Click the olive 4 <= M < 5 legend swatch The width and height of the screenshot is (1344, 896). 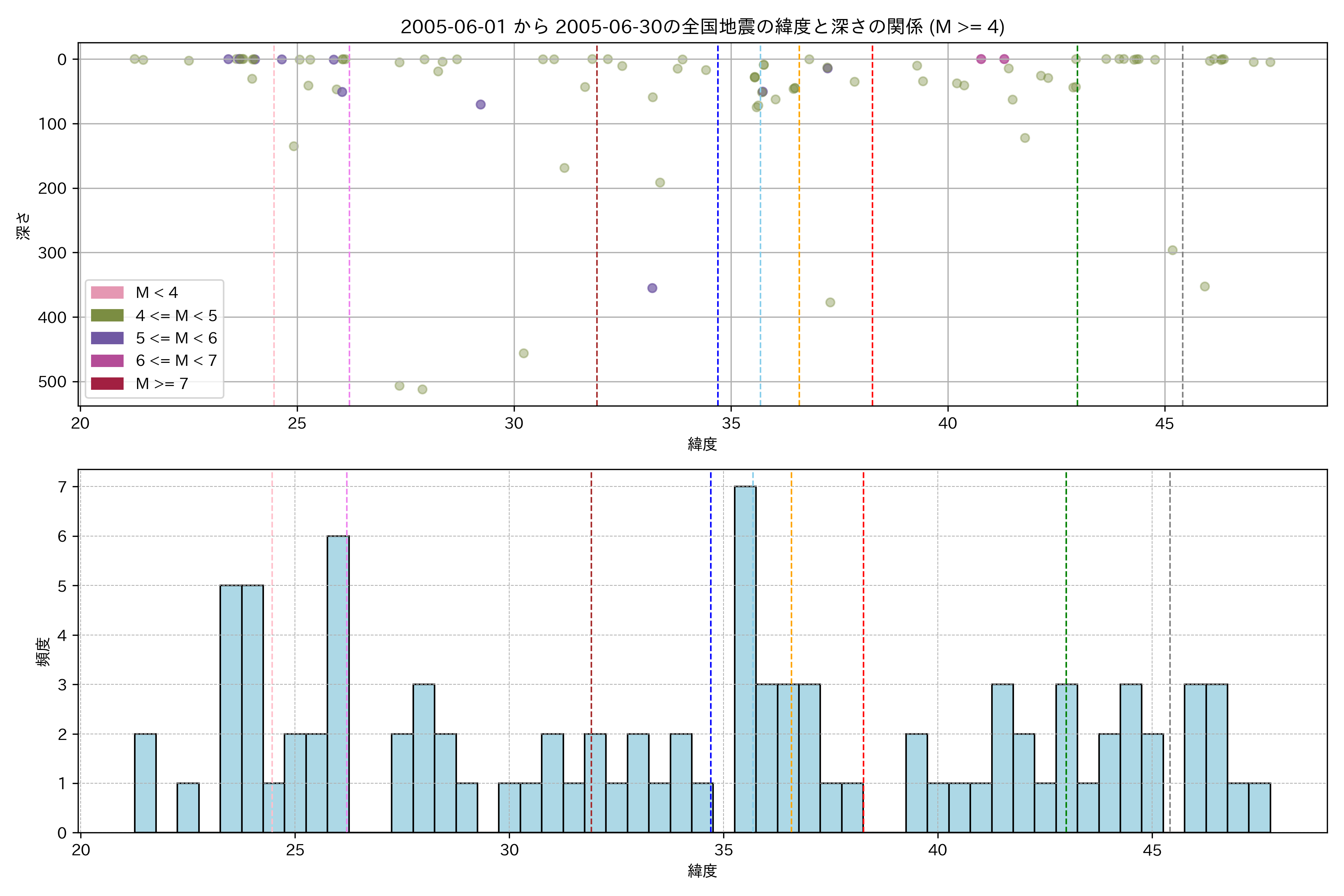(107, 315)
